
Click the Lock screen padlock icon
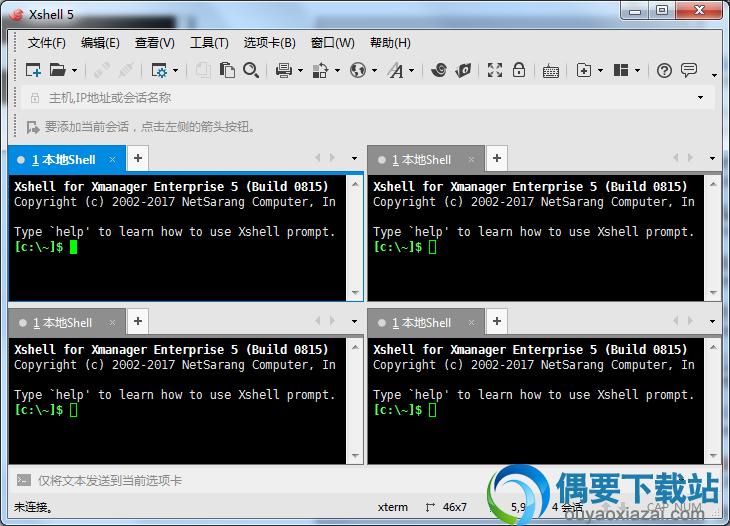(519, 70)
